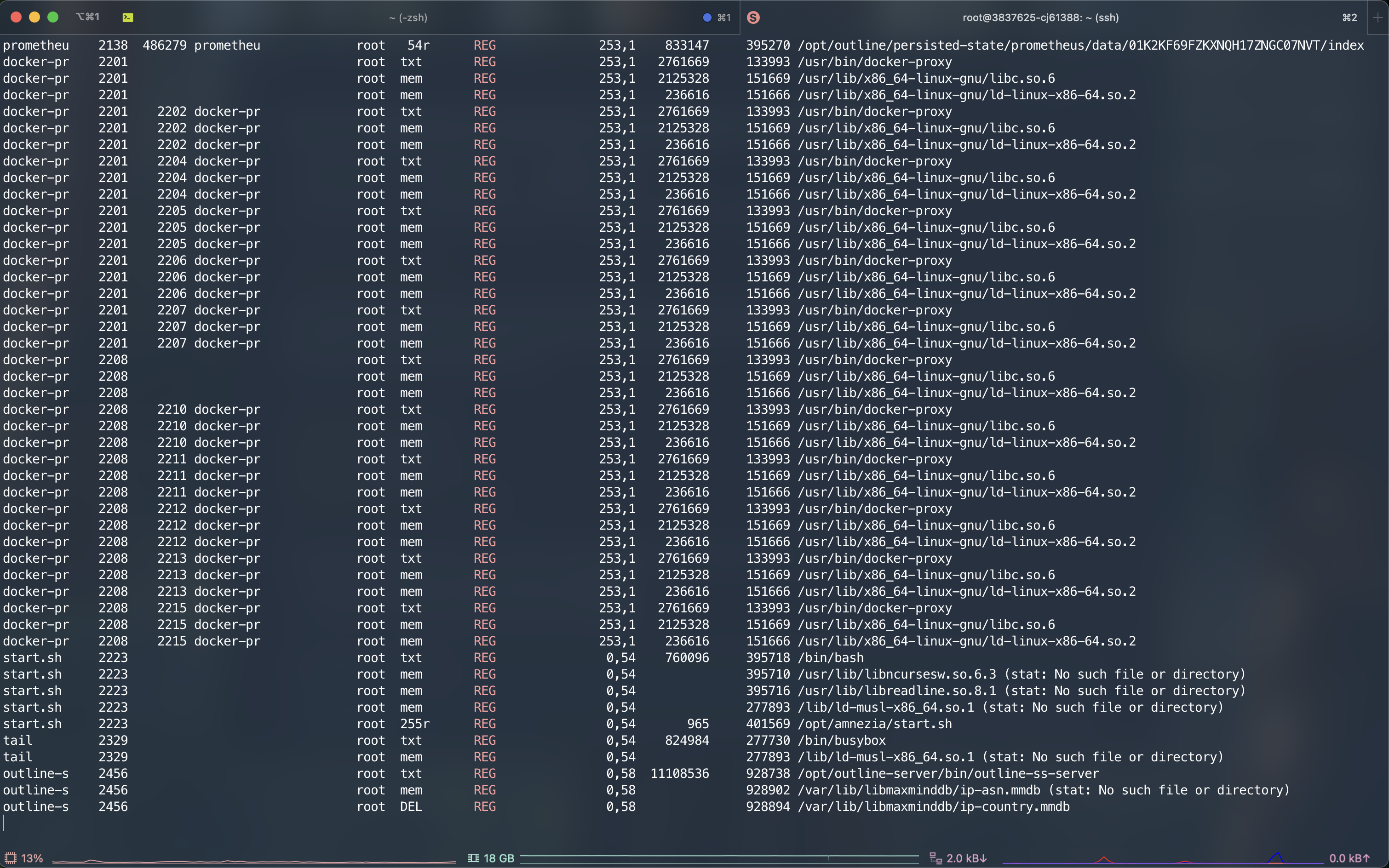Click the 0.0 kB↑ upload value

[x=1349, y=858]
